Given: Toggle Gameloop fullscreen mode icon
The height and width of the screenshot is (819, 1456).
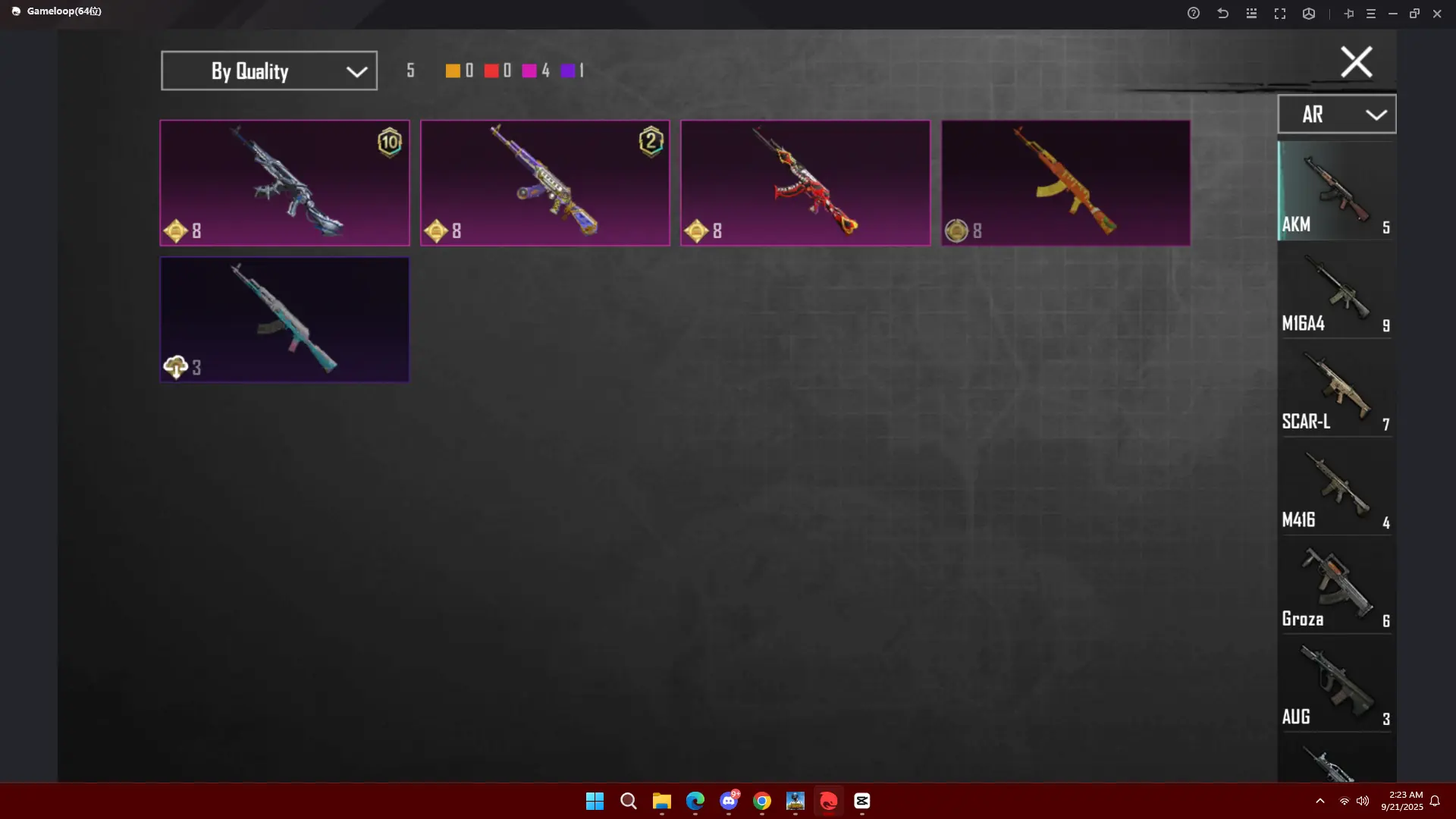Looking at the screenshot, I should click(1280, 14).
